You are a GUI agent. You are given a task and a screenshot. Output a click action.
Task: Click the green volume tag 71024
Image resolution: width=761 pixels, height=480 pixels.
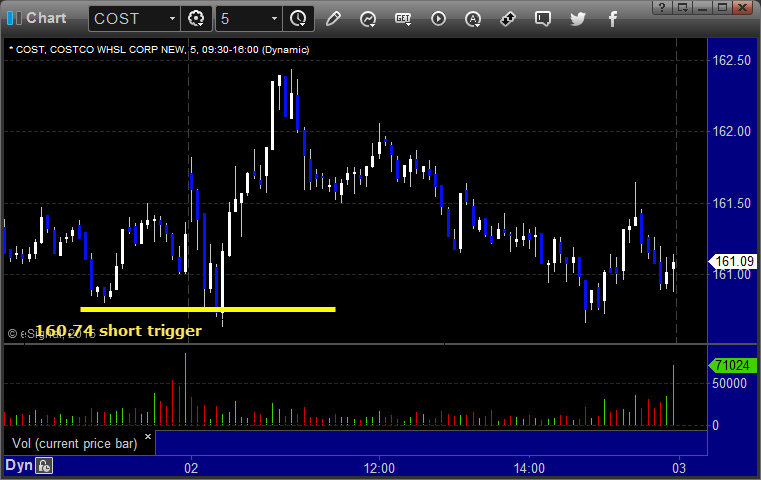point(733,365)
